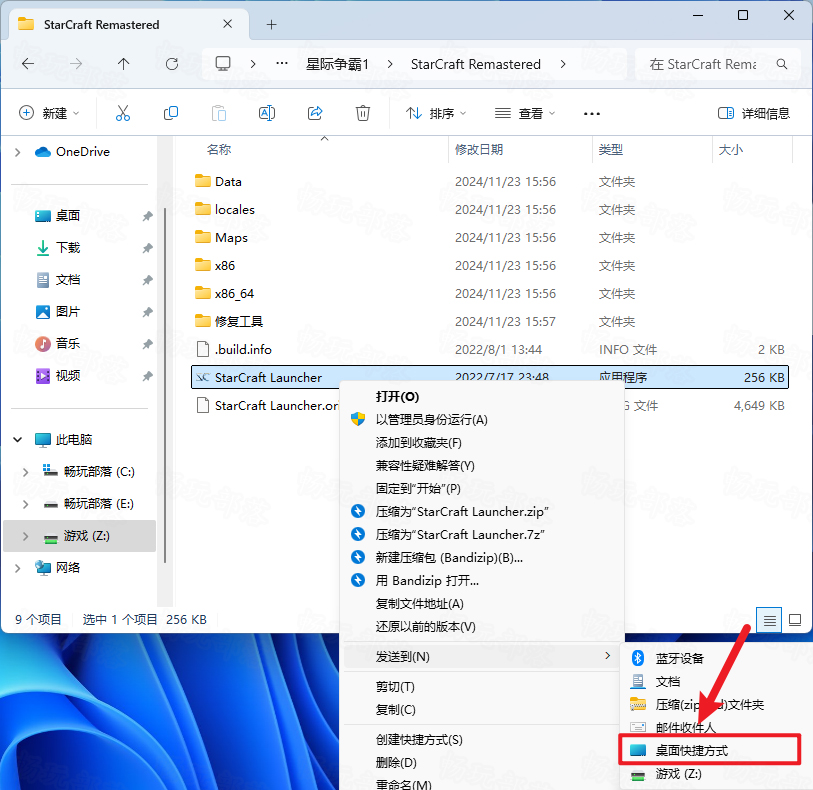Close the StarCraft Remastered tab
The width and height of the screenshot is (813, 790).
click(x=228, y=24)
